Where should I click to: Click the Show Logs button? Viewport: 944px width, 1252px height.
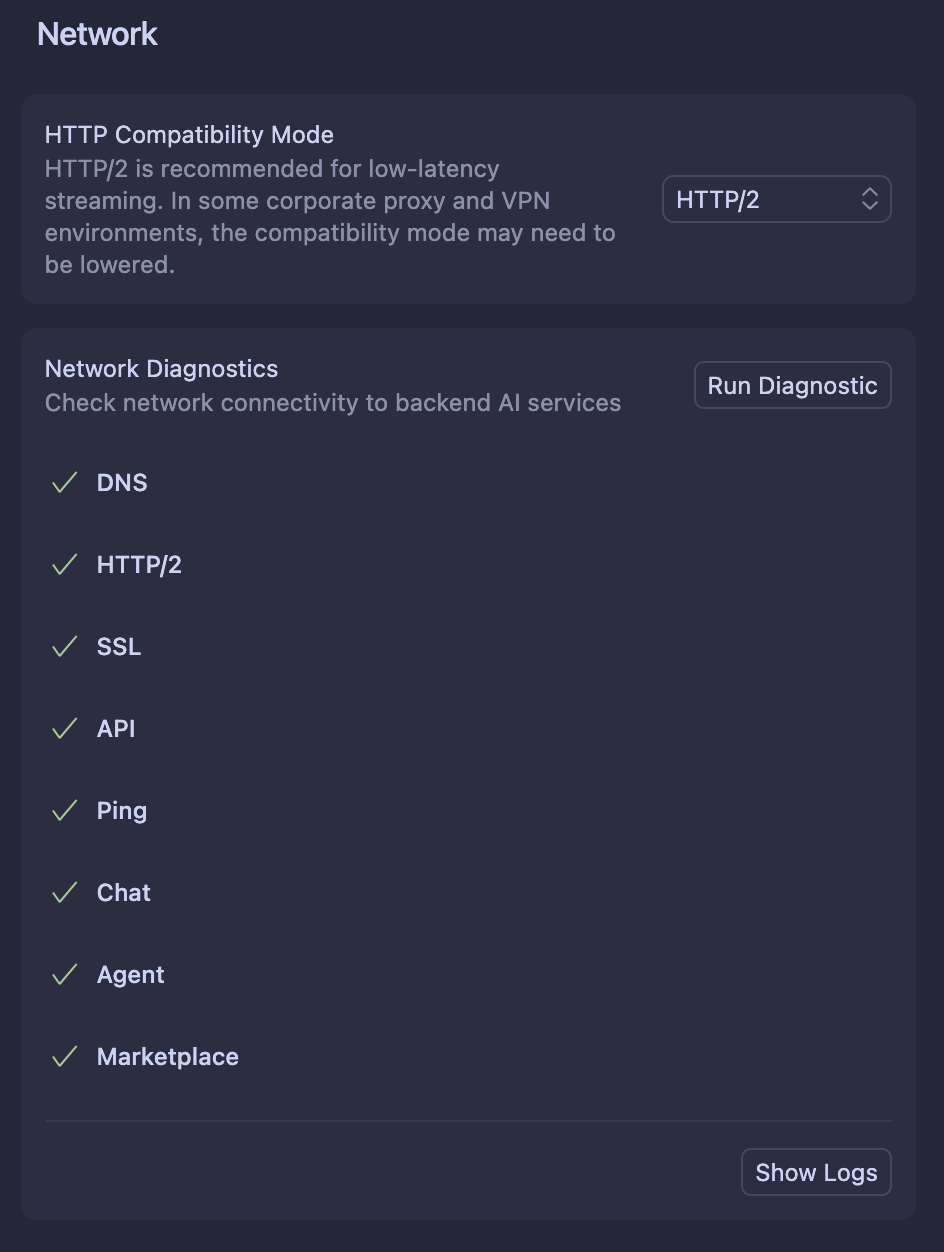click(x=816, y=1173)
